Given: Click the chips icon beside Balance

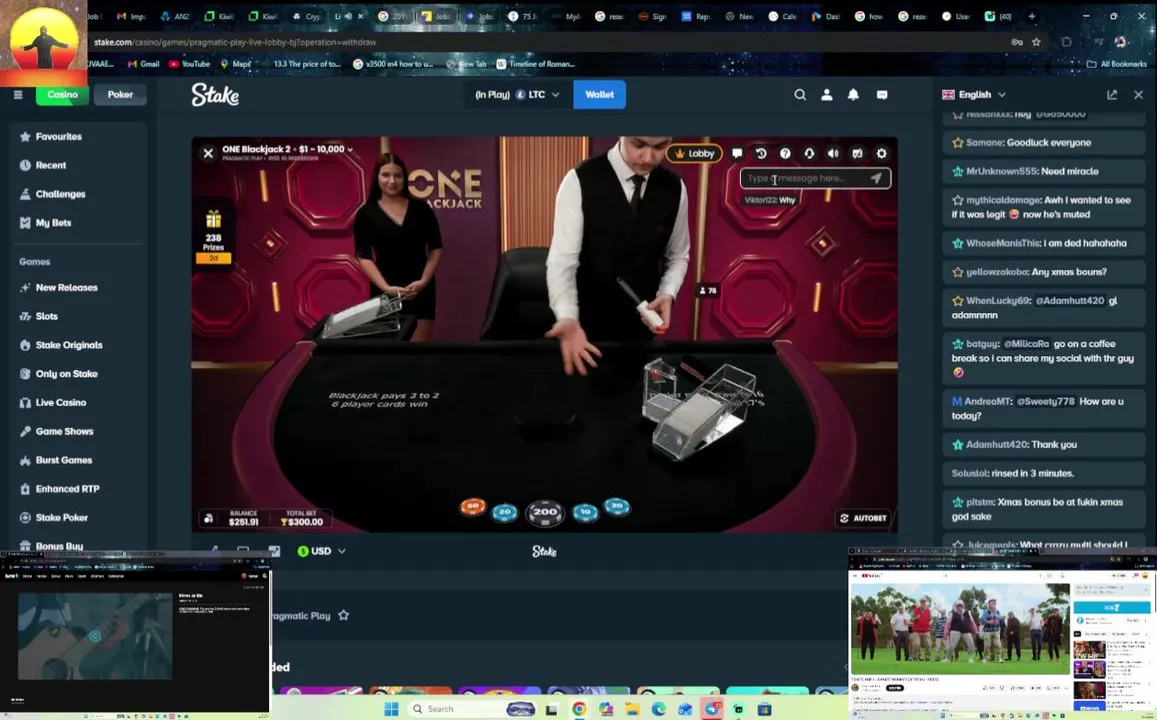Looking at the screenshot, I should click(x=209, y=518).
